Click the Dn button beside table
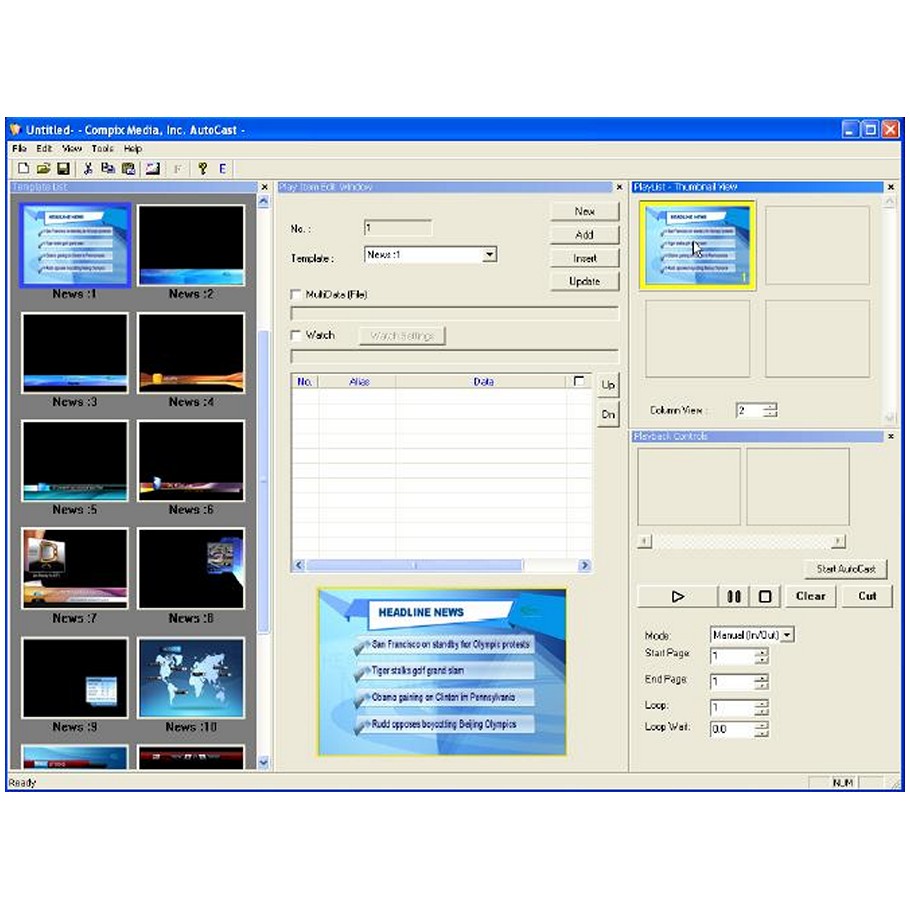This screenshot has height=910, width=910. (608, 414)
